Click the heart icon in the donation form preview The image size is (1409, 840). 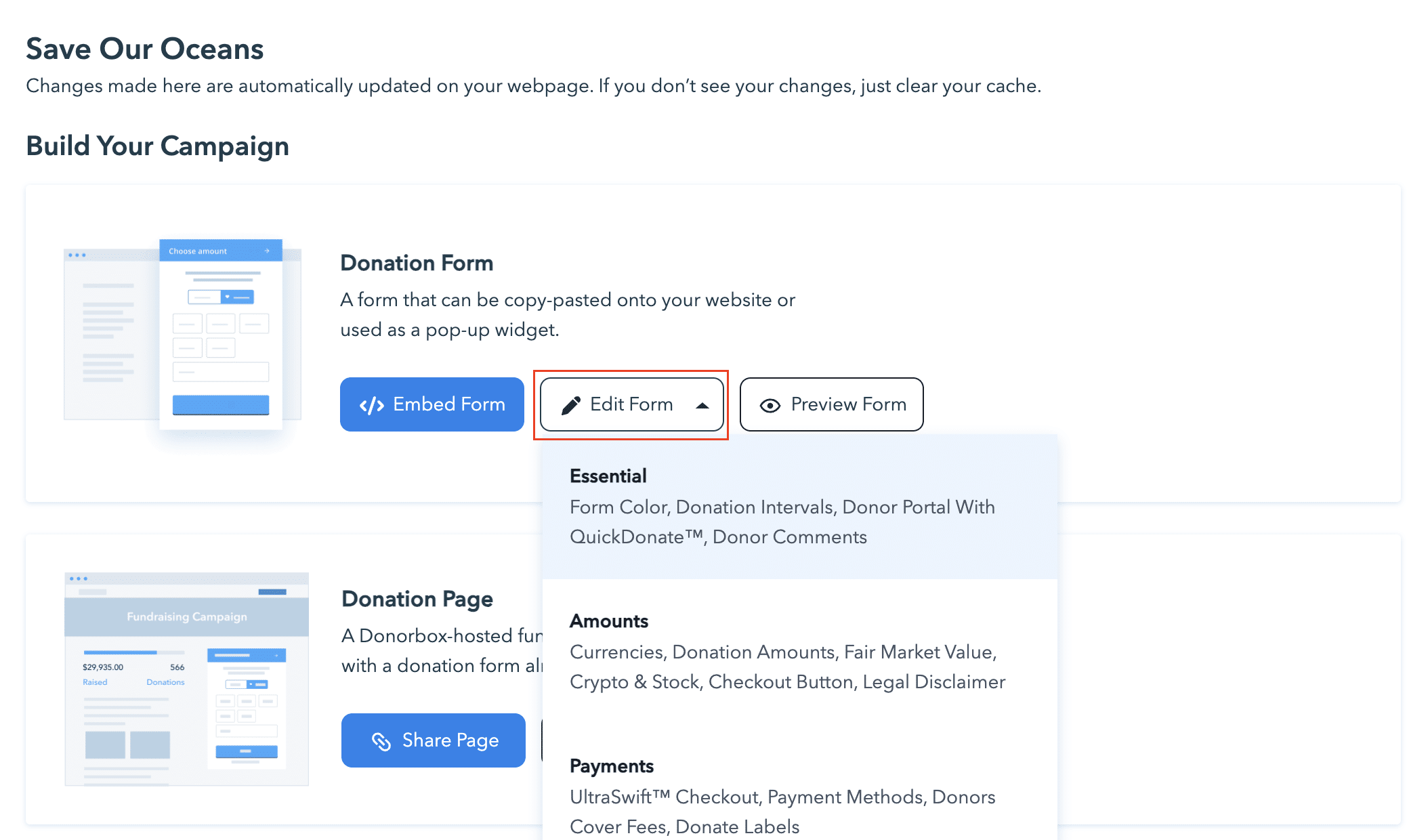(227, 297)
